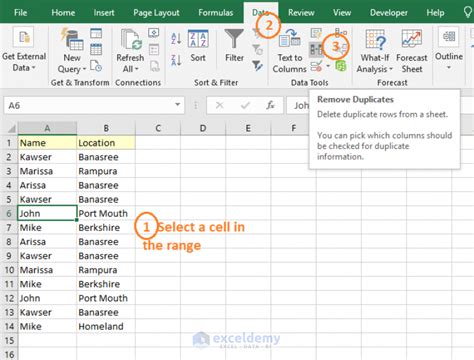Image resolution: width=474 pixels, height=360 pixels.
Task: Click the Data Validation icon
Action: 316,66
